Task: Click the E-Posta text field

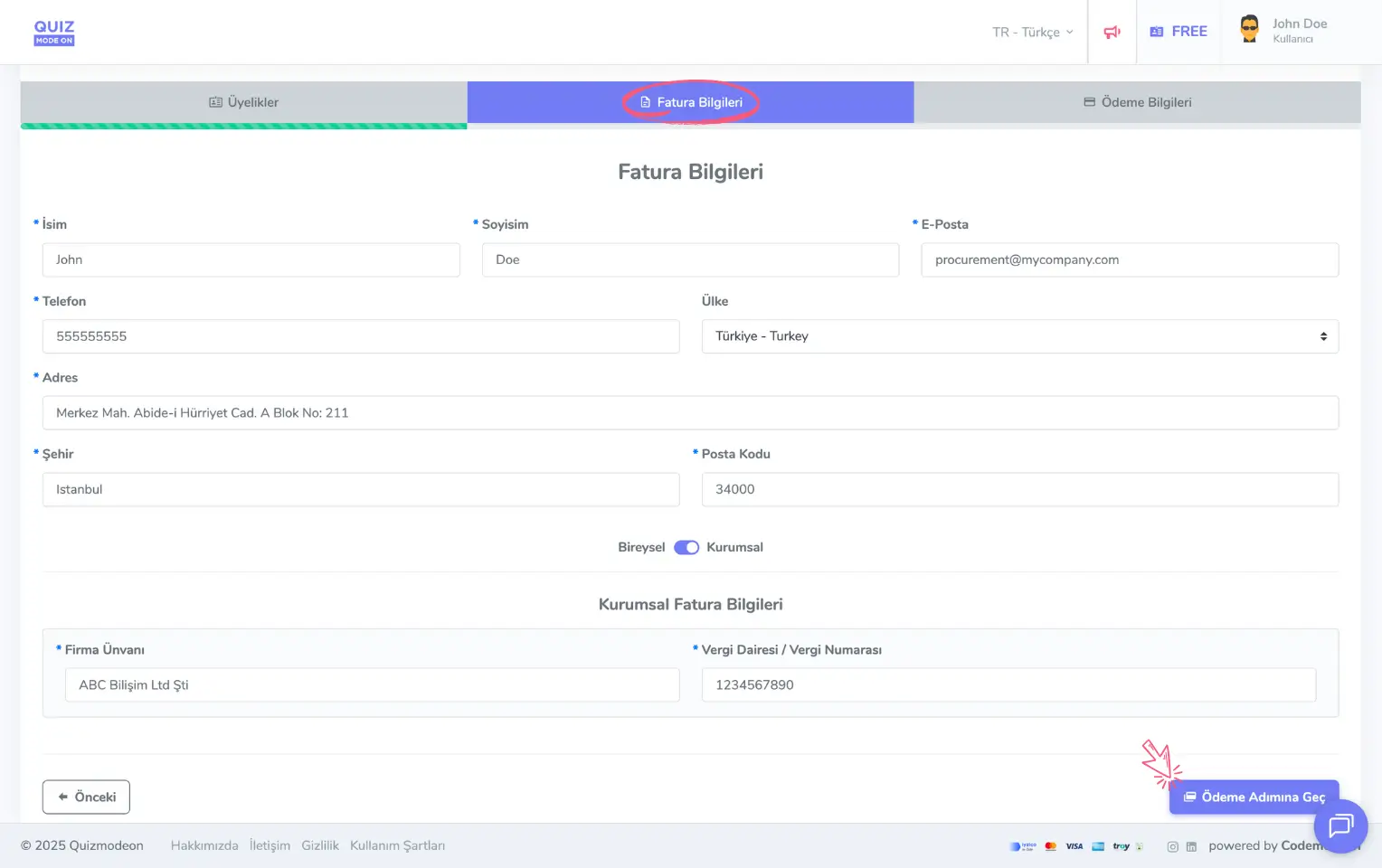Action: pos(1130,260)
